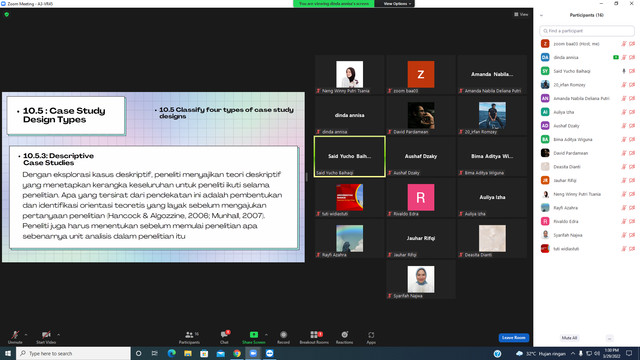Click Rivaldo Edra's pink R avatar in list
640x360 pixels.
(545, 221)
